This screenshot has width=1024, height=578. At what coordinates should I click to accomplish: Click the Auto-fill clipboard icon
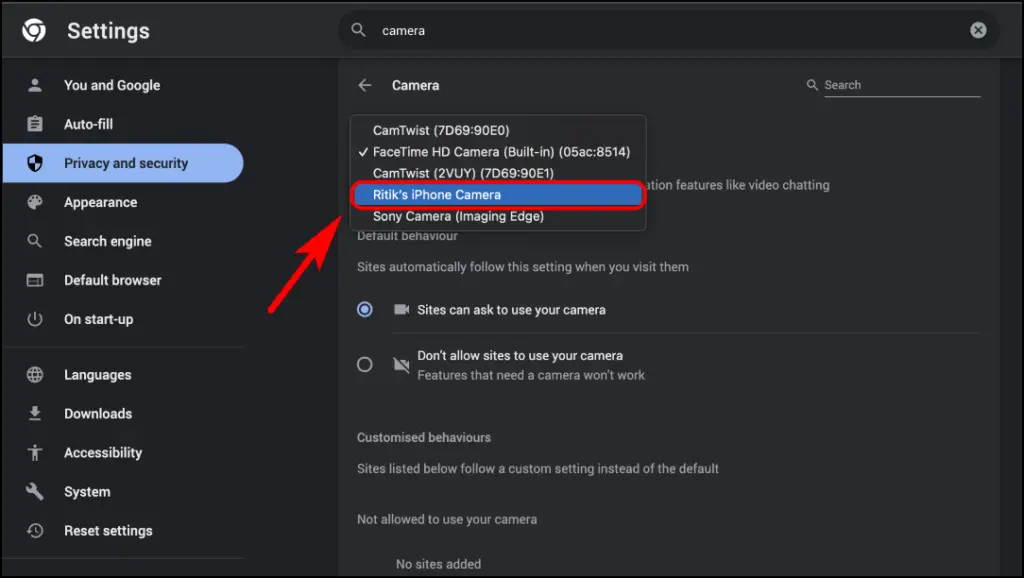click(35, 124)
